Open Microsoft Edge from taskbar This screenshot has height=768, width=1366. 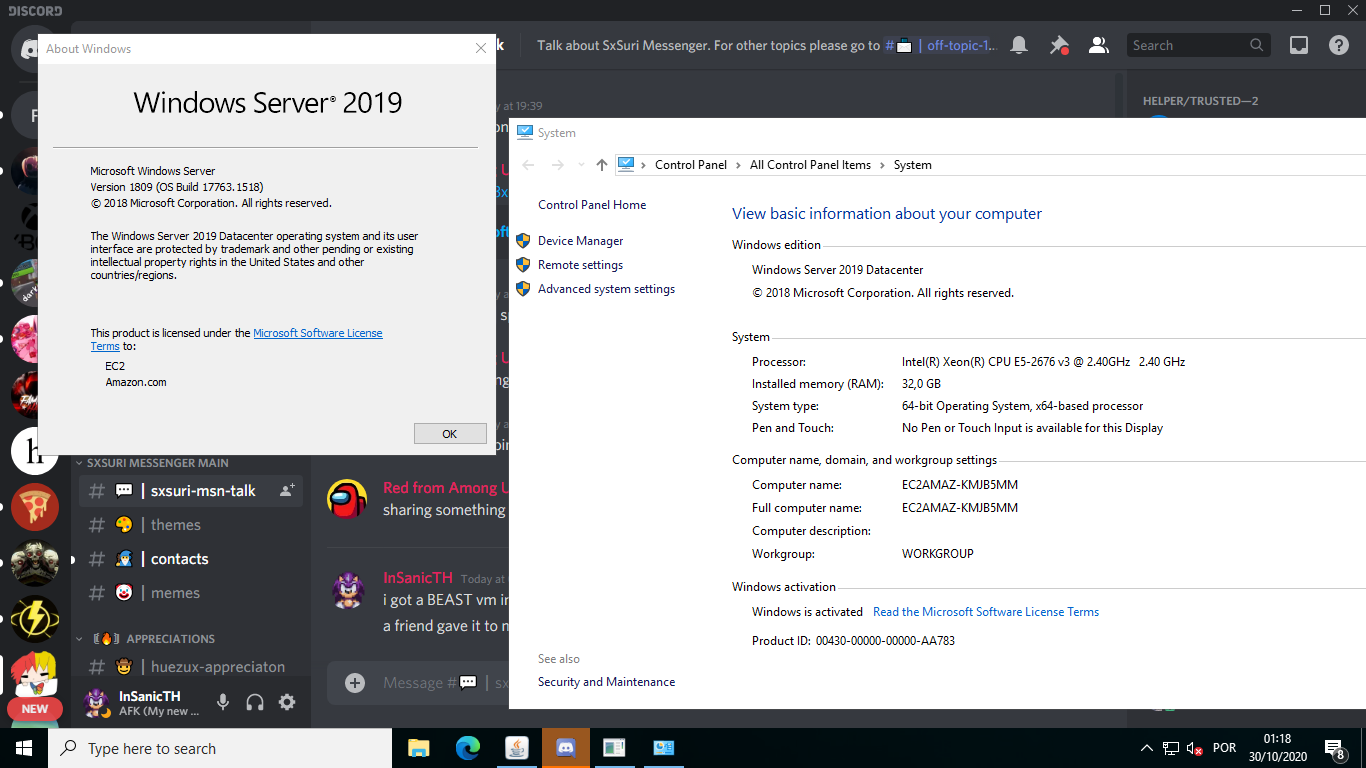point(468,748)
